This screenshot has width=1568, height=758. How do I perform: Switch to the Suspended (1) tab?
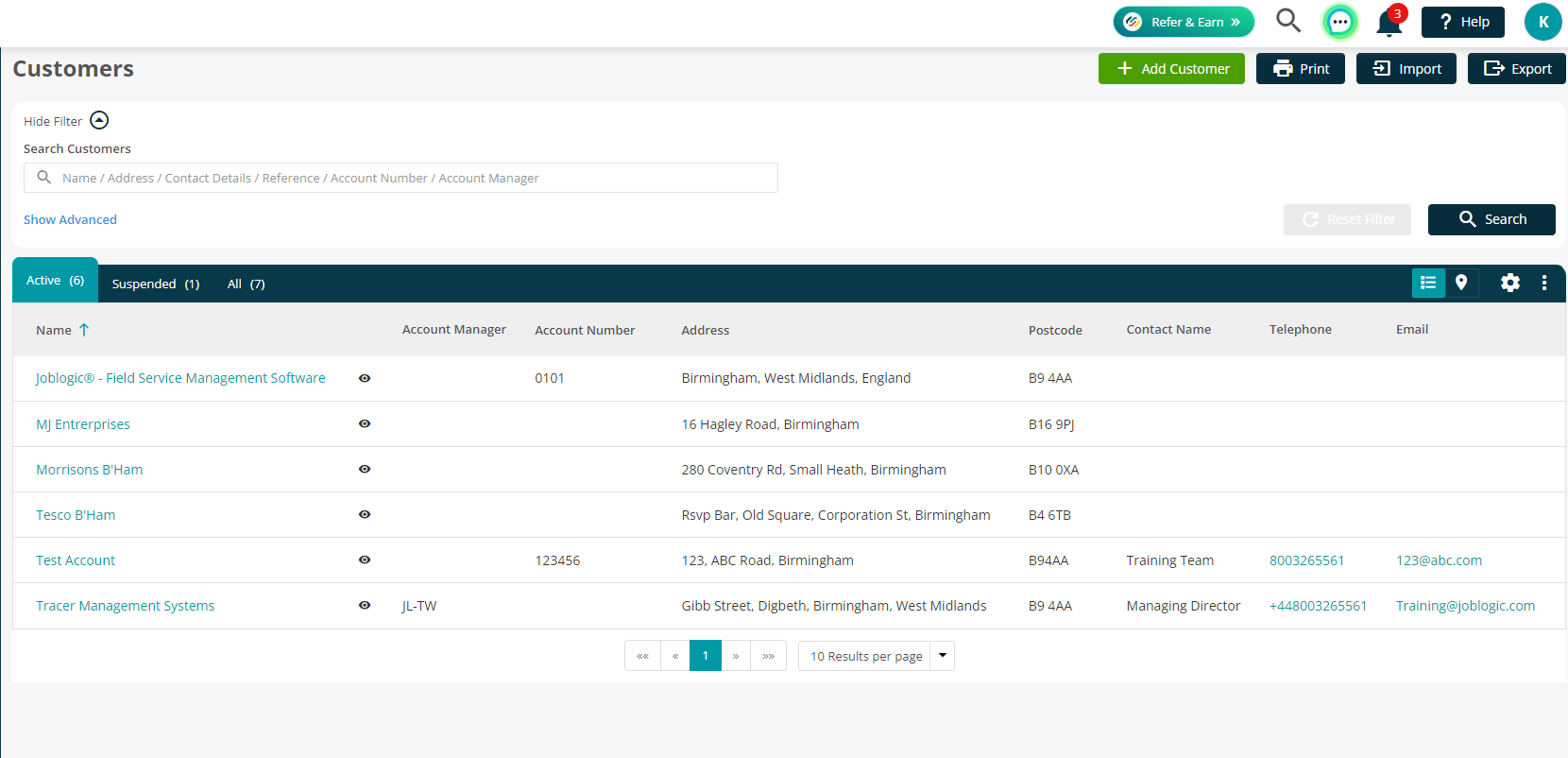(x=156, y=284)
